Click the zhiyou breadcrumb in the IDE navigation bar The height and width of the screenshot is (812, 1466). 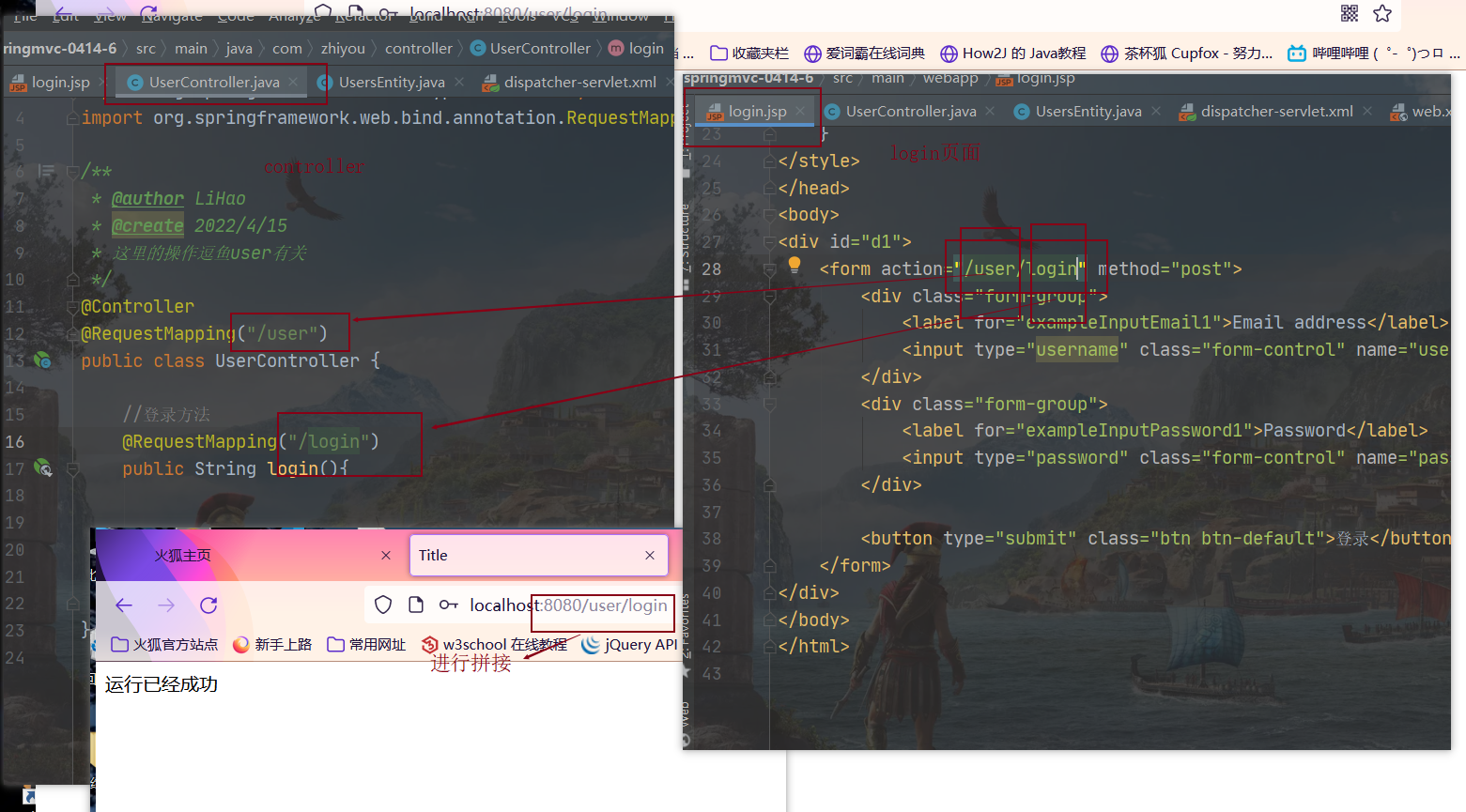pos(343,49)
